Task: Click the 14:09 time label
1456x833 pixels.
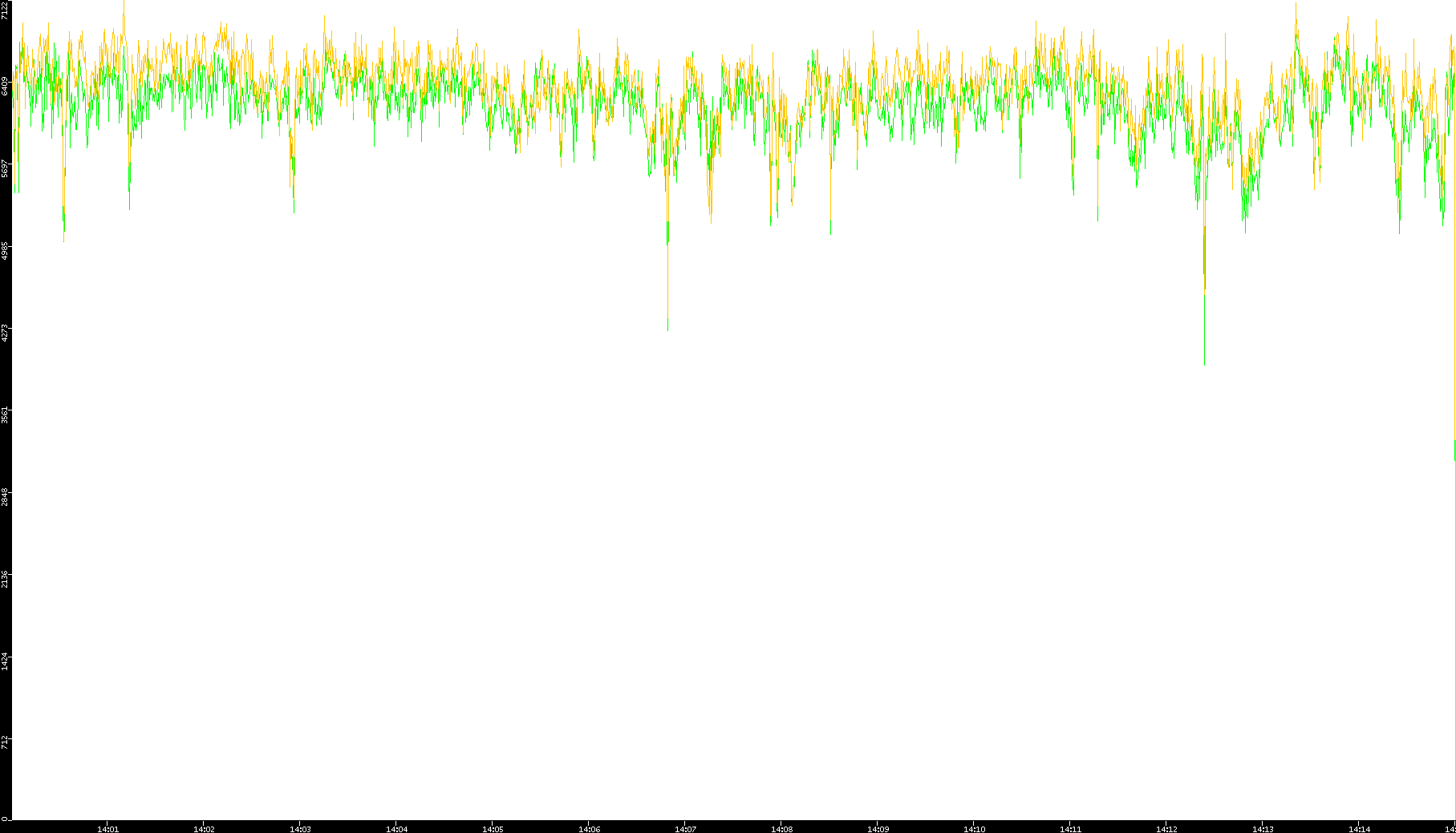Action: (878, 829)
